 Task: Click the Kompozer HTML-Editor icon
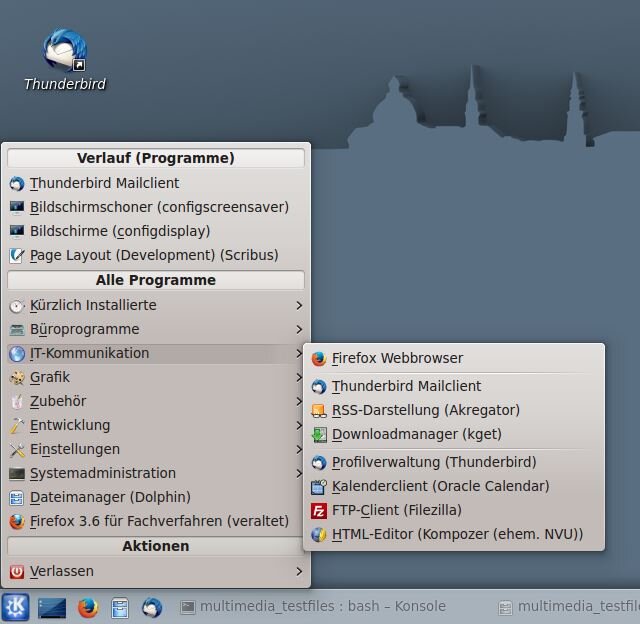(319, 535)
